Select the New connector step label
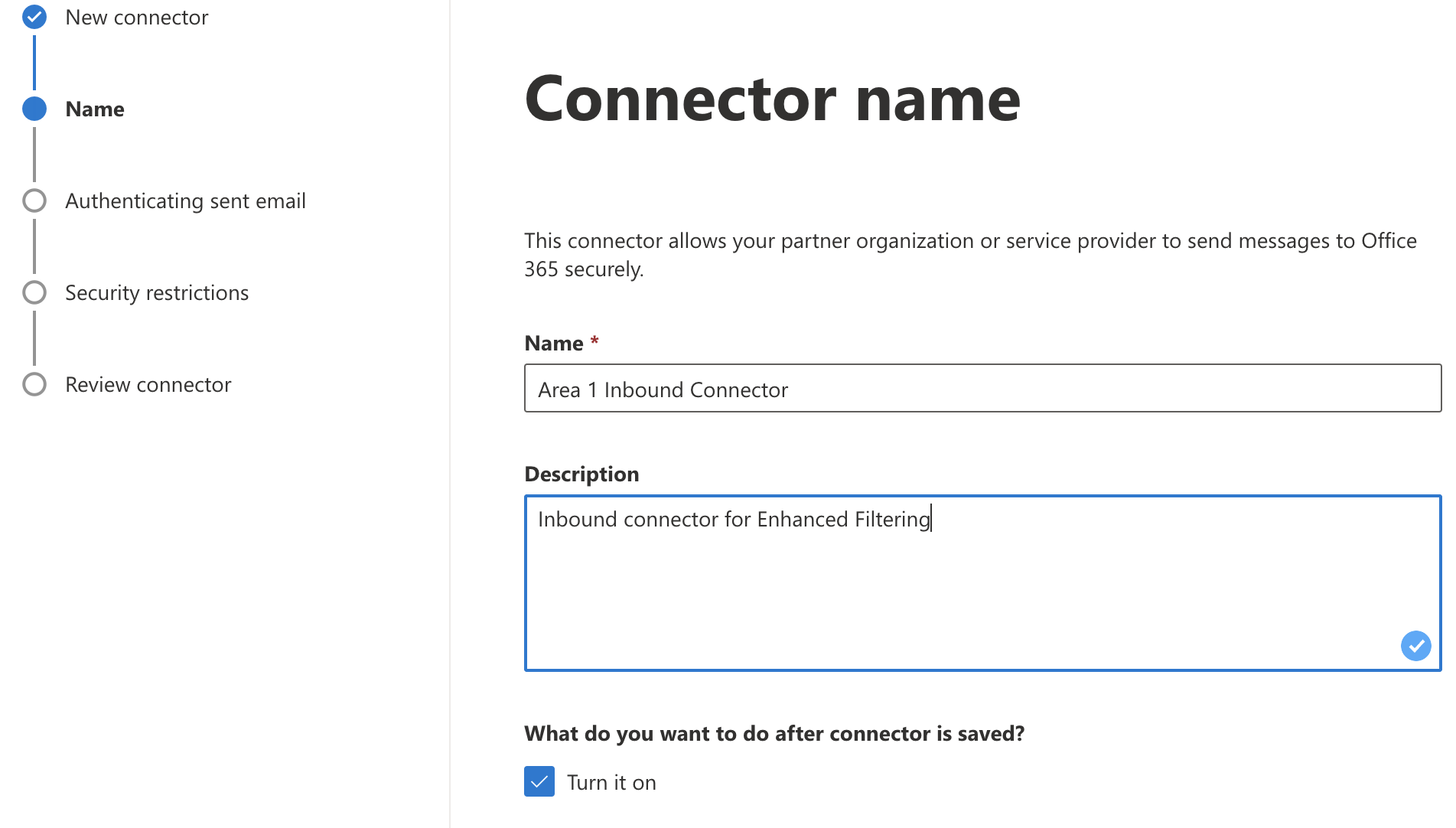Viewport: 1456px width, 828px height. tap(137, 17)
